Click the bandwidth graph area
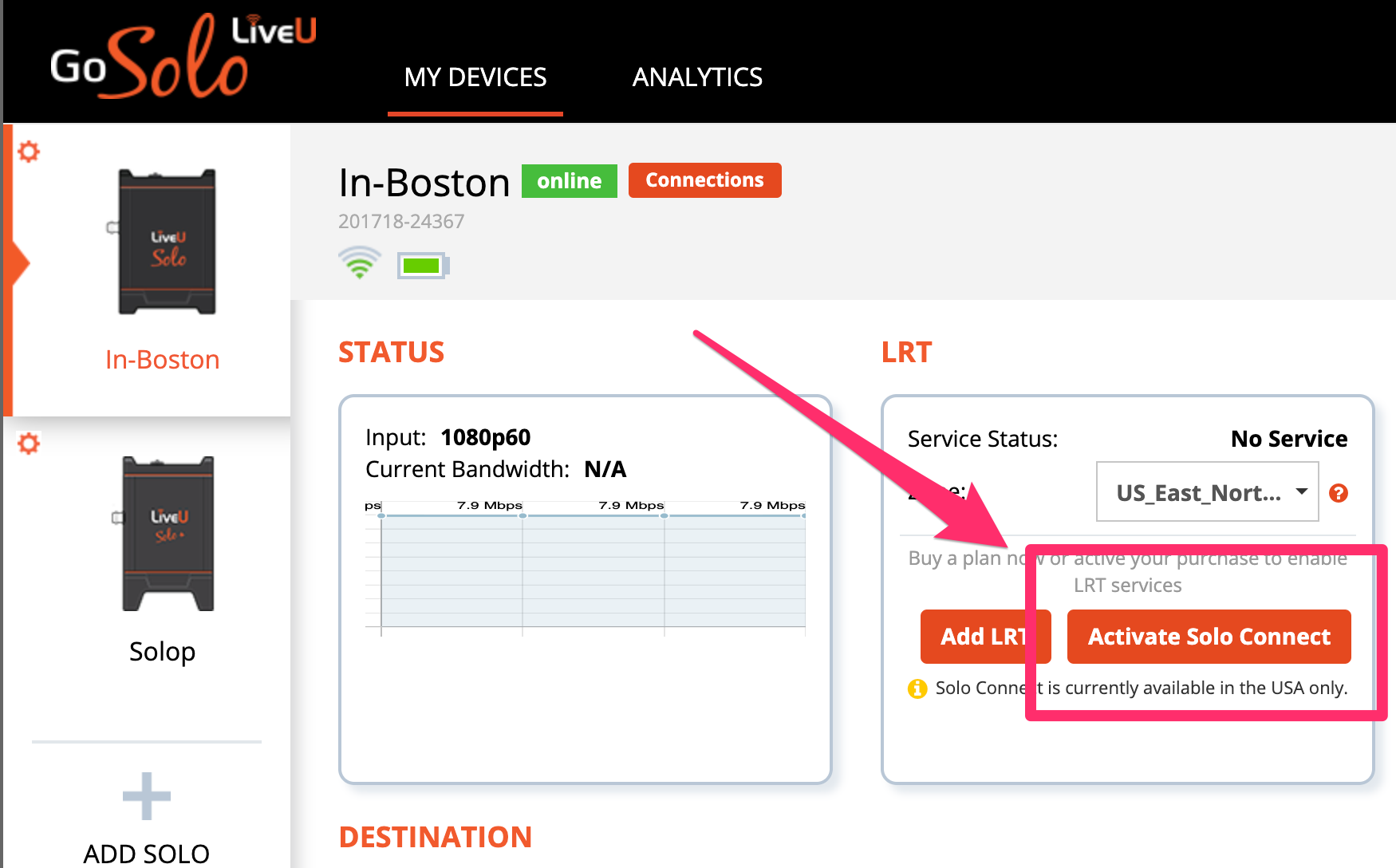This screenshot has width=1396, height=868. pos(586,568)
